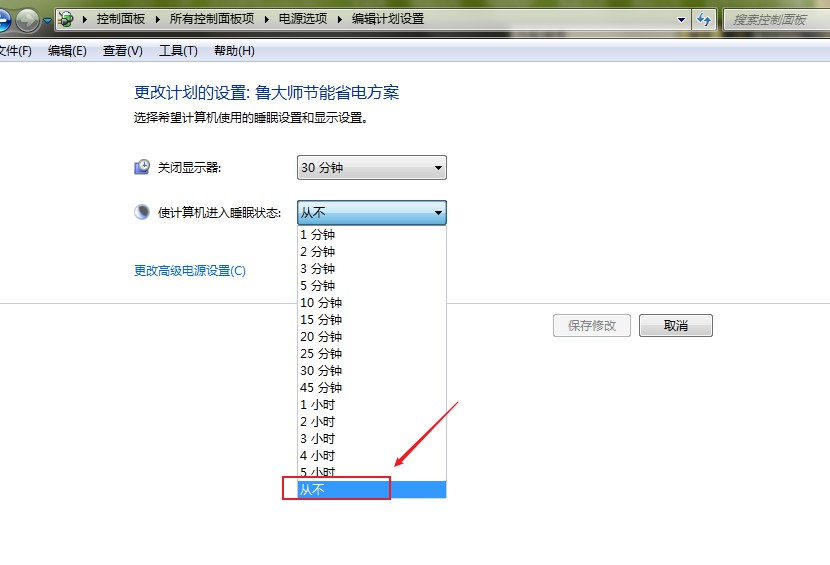This screenshot has width=830, height=565.
Task: Click the Forward navigation arrow button
Action: (27, 21)
